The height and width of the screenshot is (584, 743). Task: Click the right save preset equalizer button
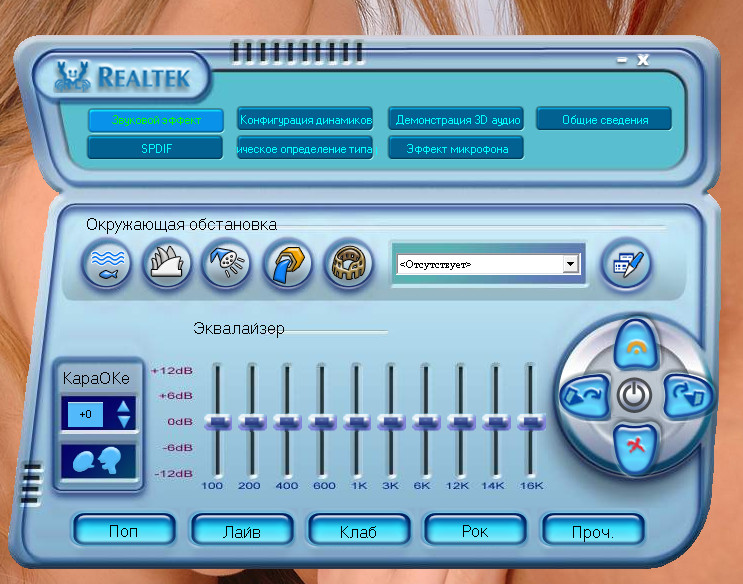(687, 396)
